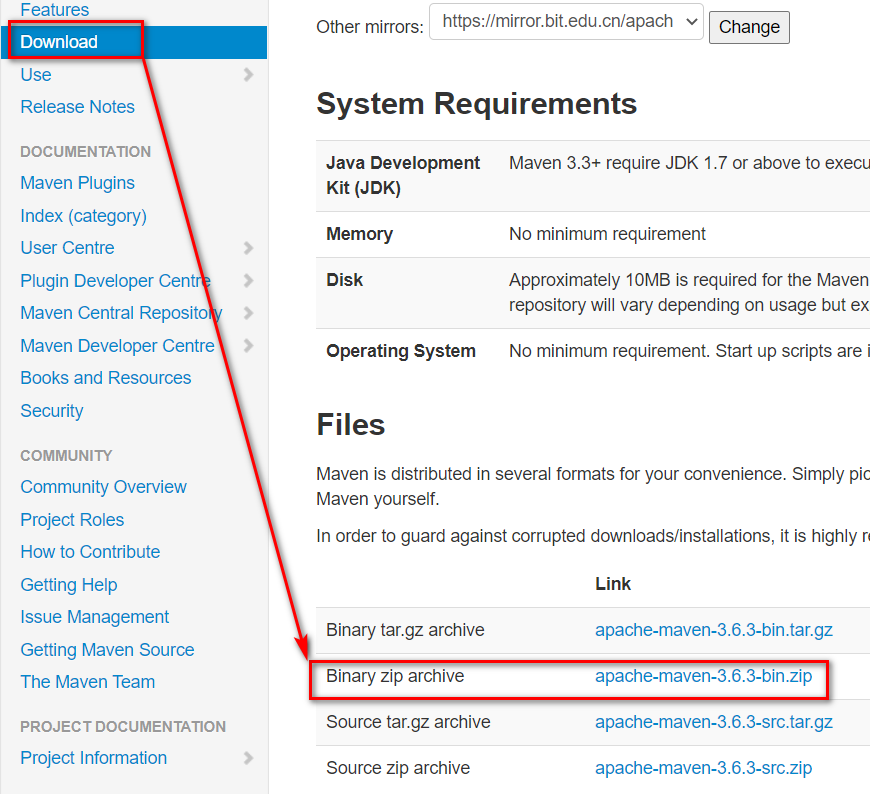This screenshot has height=794, width=870.
Task: Expand the Use submenu chevron
Action: coord(249,74)
